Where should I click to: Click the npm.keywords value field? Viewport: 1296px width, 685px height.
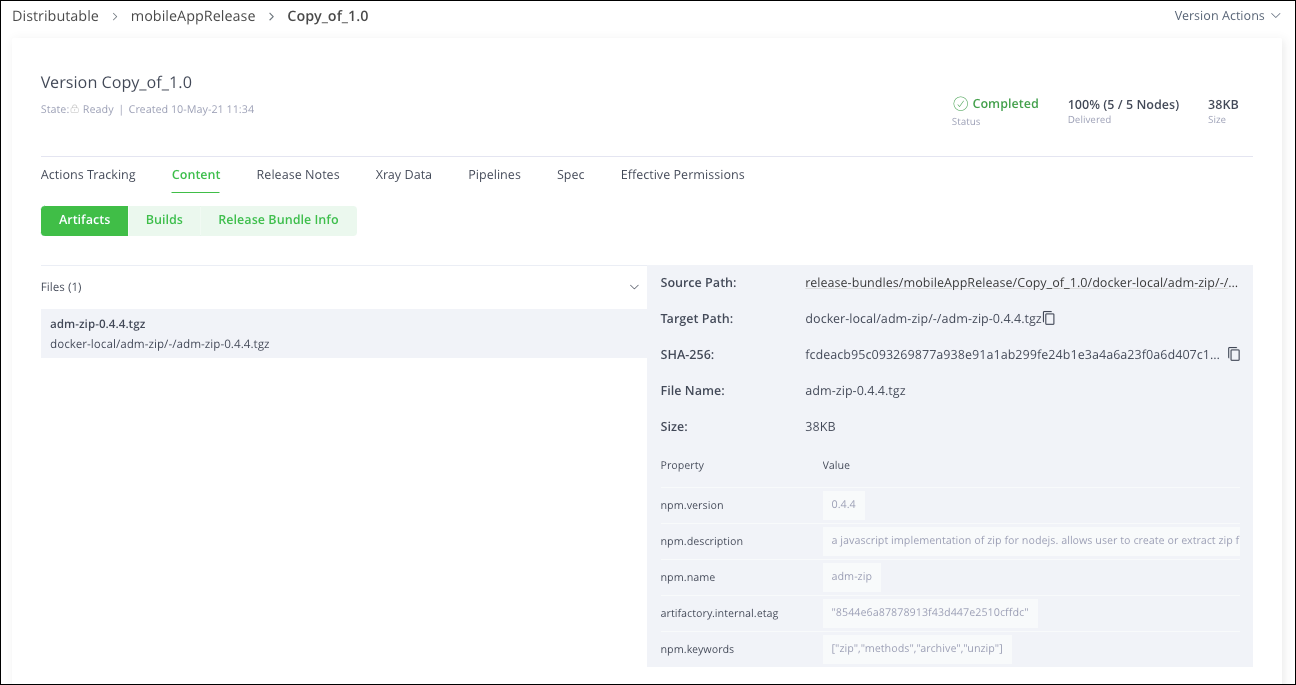917,648
